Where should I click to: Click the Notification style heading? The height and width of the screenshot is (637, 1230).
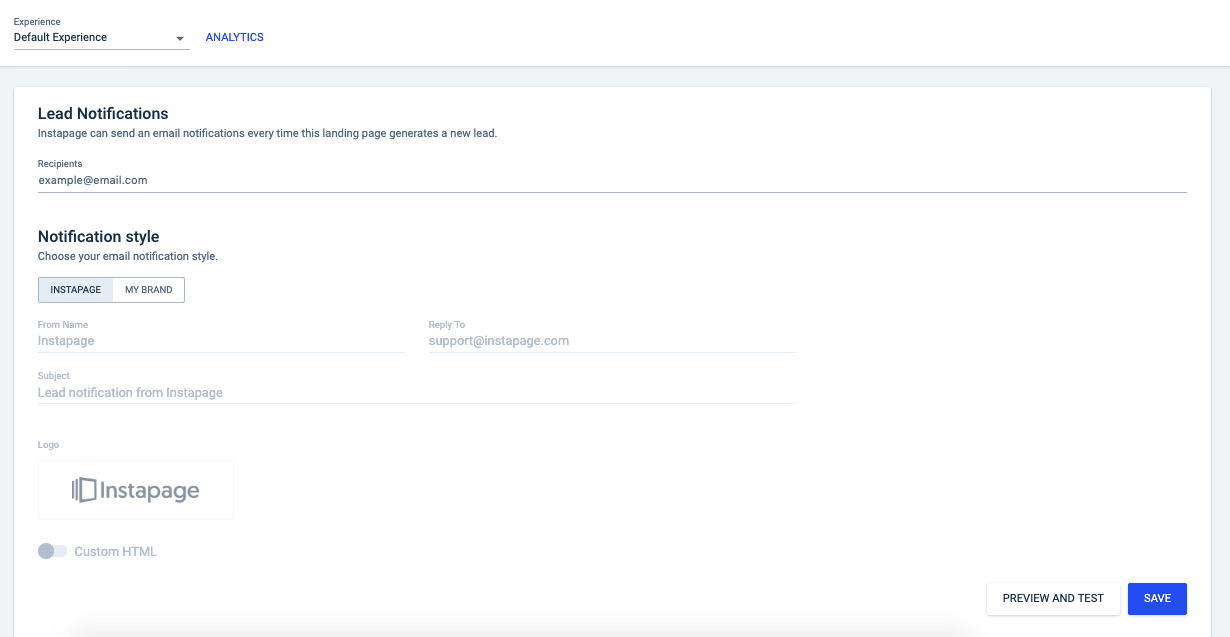coord(98,237)
